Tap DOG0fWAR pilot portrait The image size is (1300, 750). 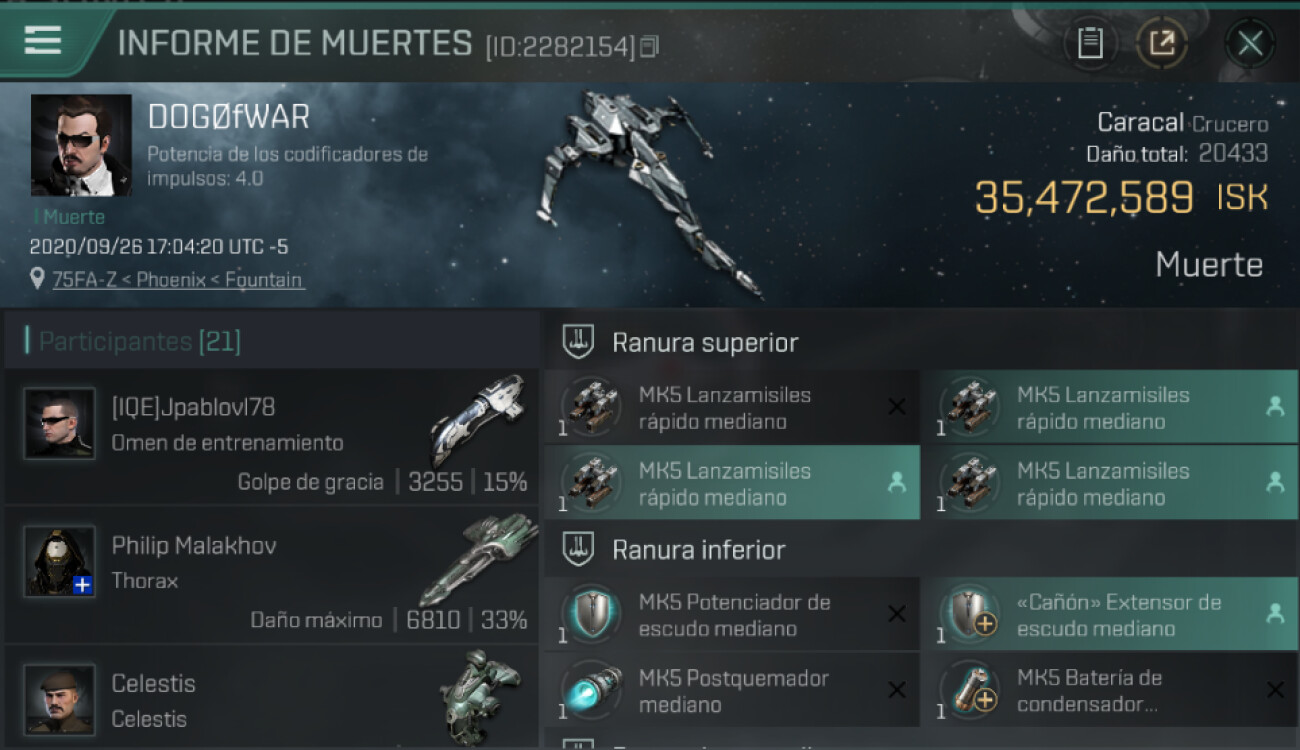pos(81,145)
